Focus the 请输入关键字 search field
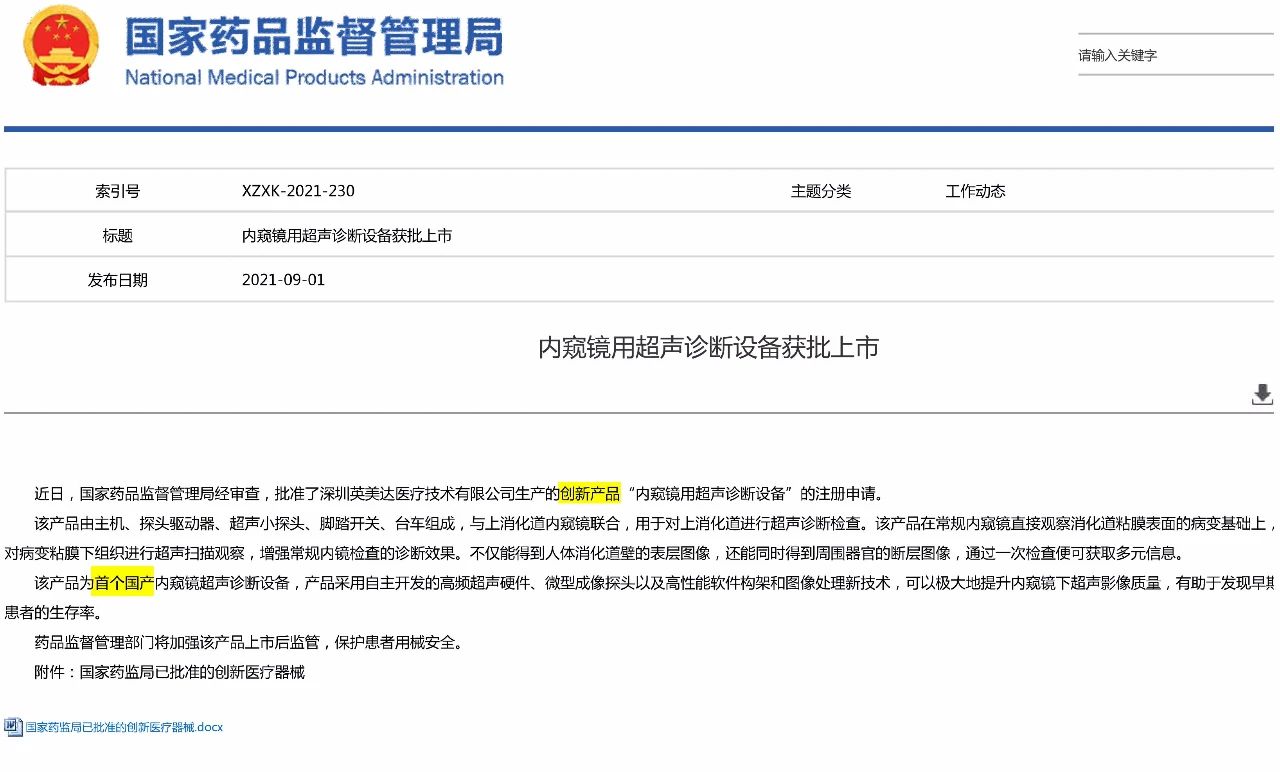Screen dimensions: 1280x772 point(1176,56)
